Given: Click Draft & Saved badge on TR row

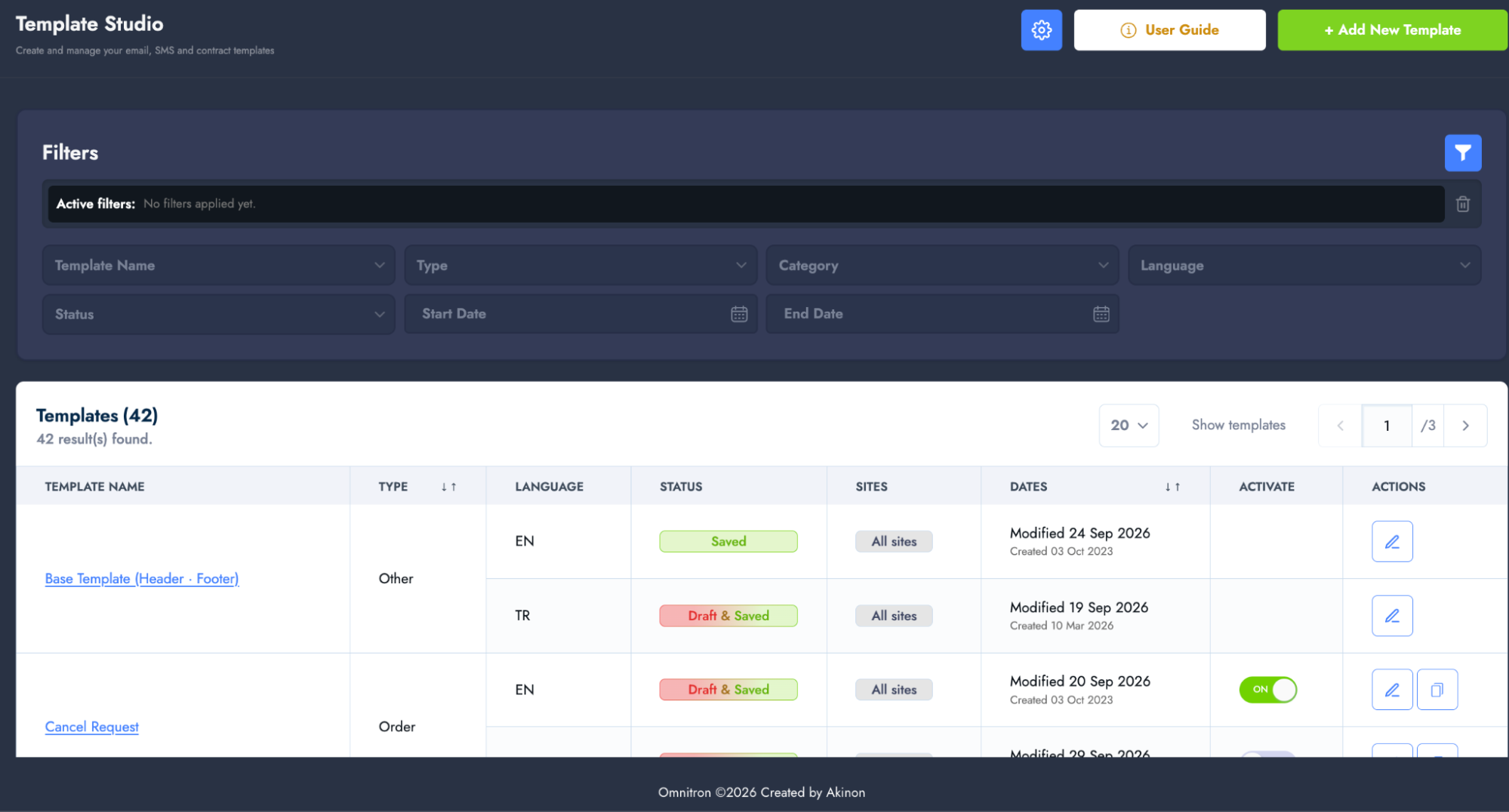Looking at the screenshot, I should point(728,616).
